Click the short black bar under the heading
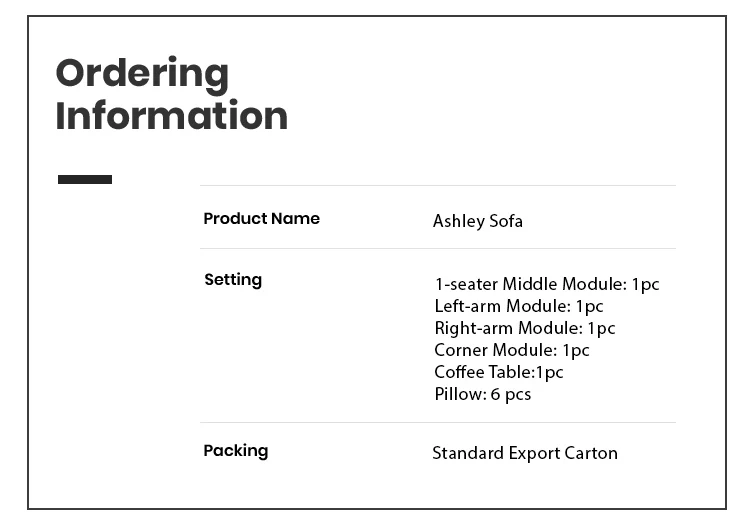Viewport: 750px width, 522px height. [85, 180]
